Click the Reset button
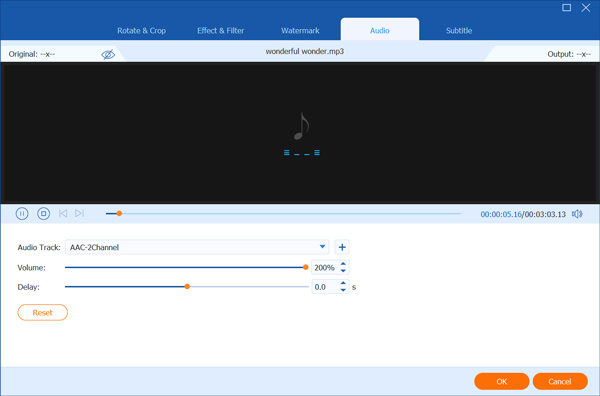Viewport: 600px width, 396px height. click(42, 313)
